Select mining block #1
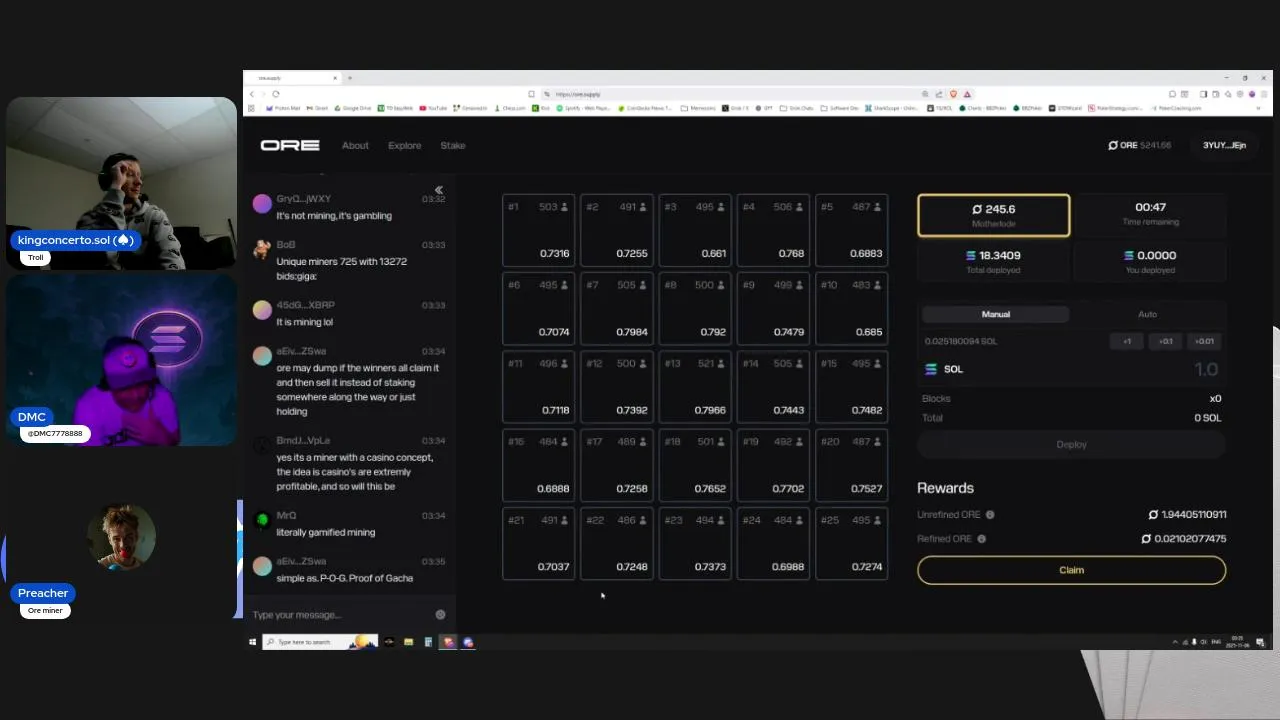The height and width of the screenshot is (720, 1280). (538, 230)
